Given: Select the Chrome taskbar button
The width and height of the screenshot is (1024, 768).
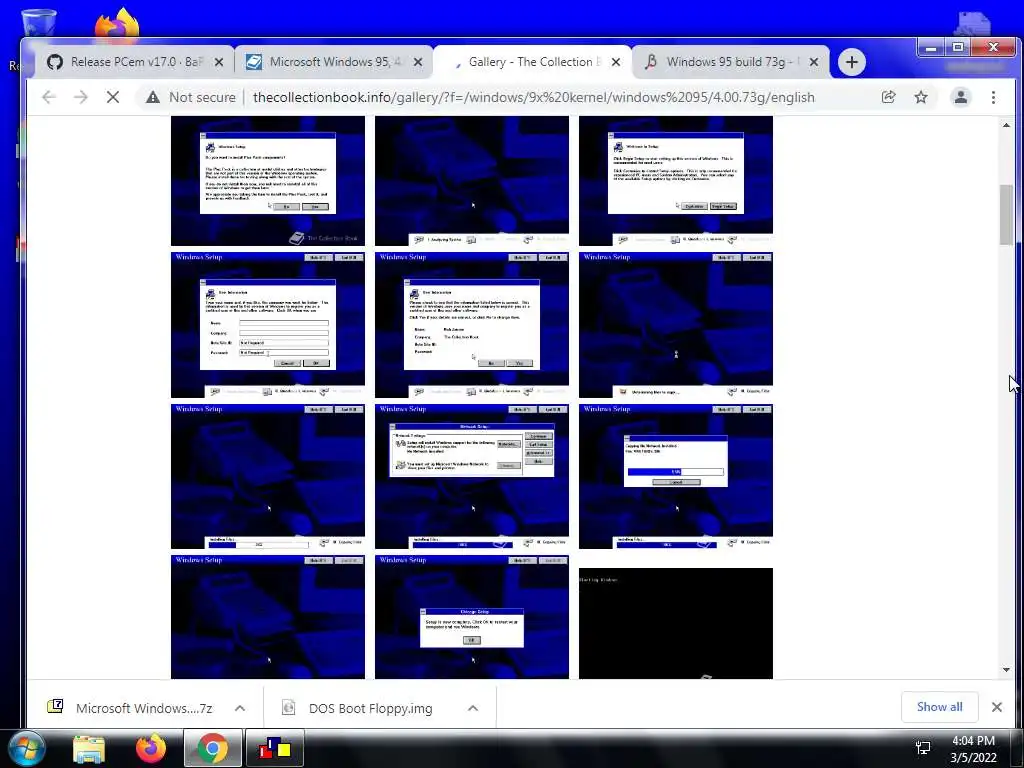Looking at the screenshot, I should [213, 748].
